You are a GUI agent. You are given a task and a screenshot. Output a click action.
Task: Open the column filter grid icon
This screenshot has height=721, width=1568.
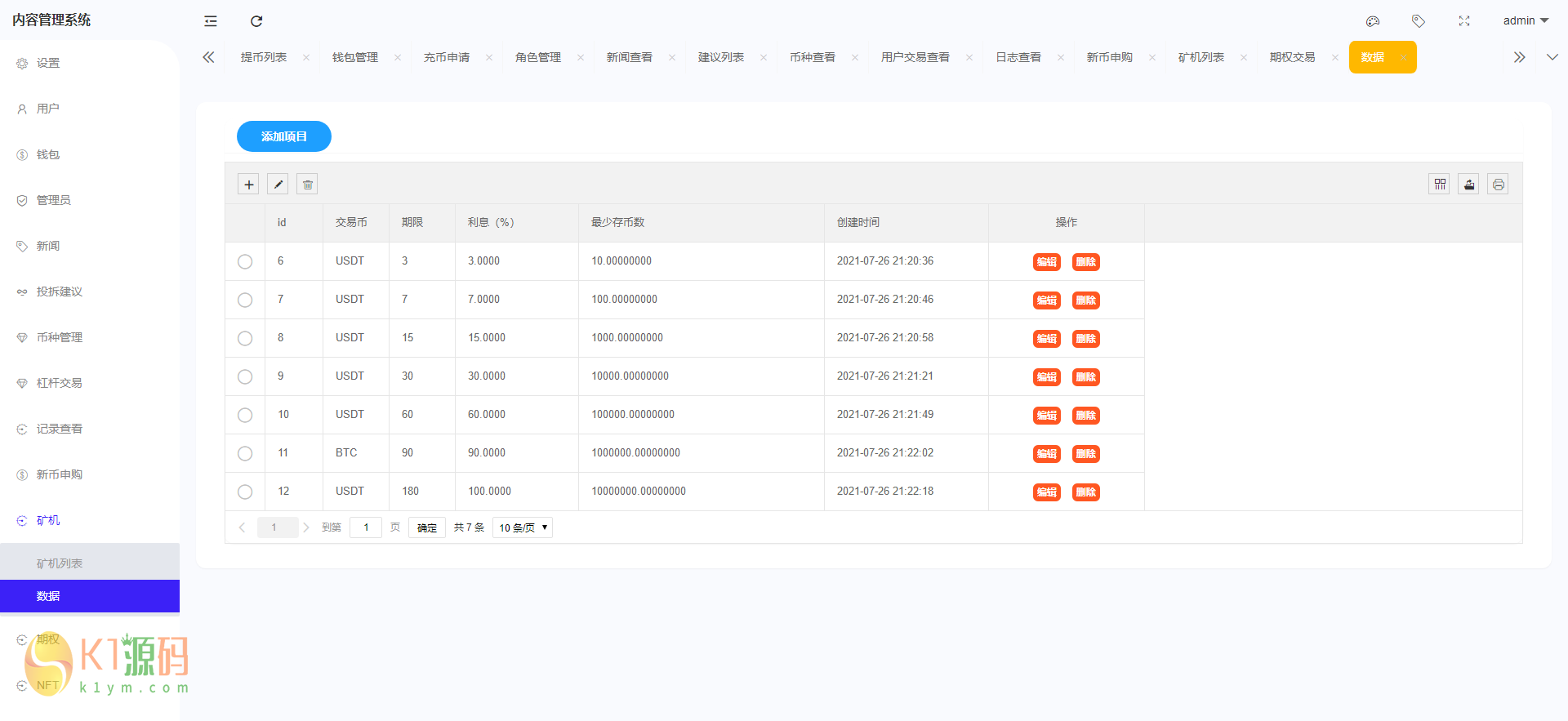[1440, 185]
